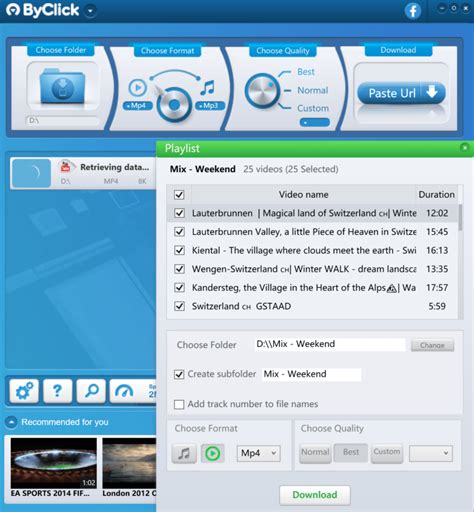
Task: Enable Add track number to file names
Action: (179, 404)
